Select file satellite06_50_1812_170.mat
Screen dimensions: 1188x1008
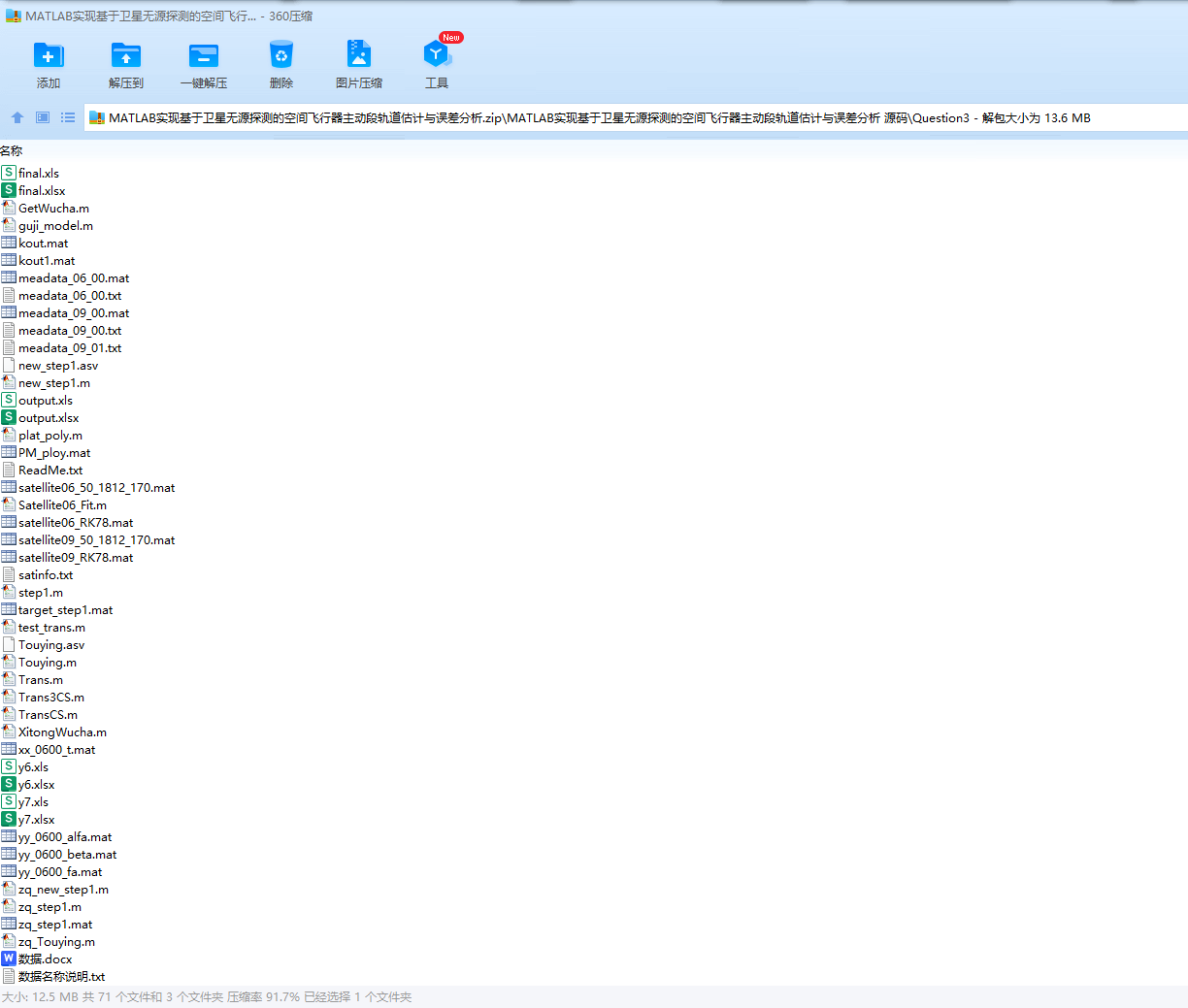[x=97, y=488]
